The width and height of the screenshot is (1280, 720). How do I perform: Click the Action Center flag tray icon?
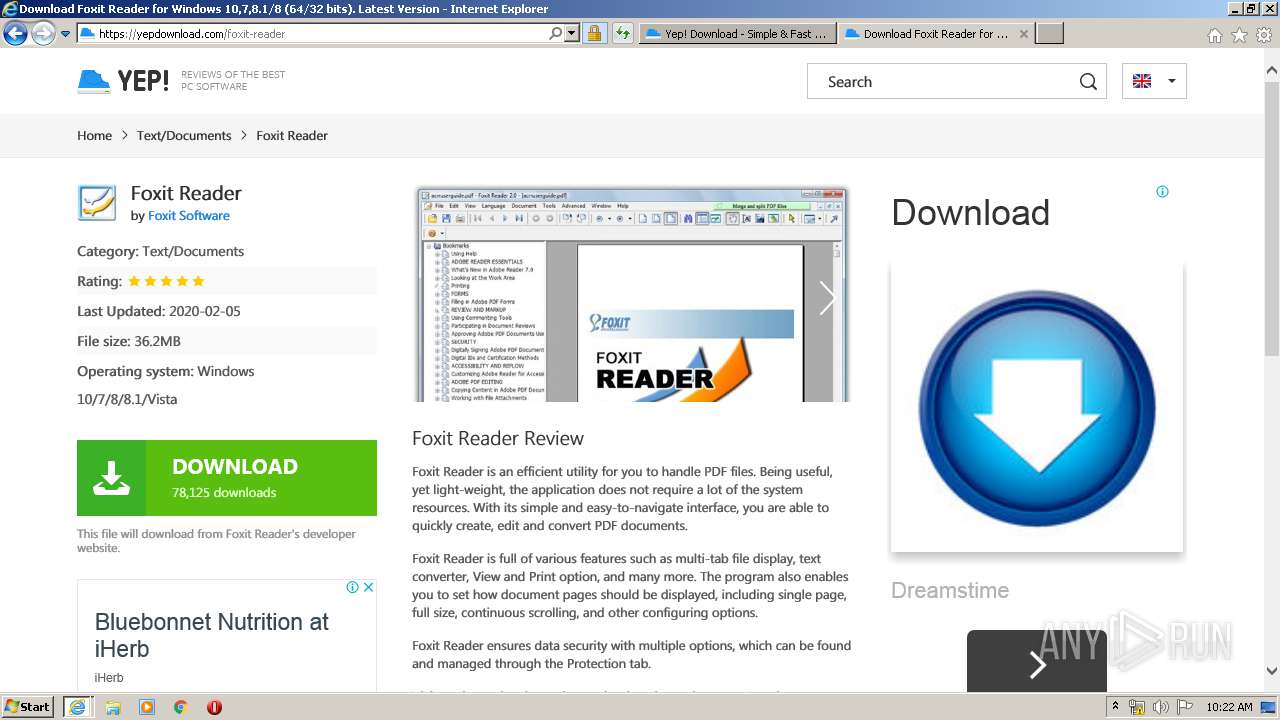click(1185, 707)
